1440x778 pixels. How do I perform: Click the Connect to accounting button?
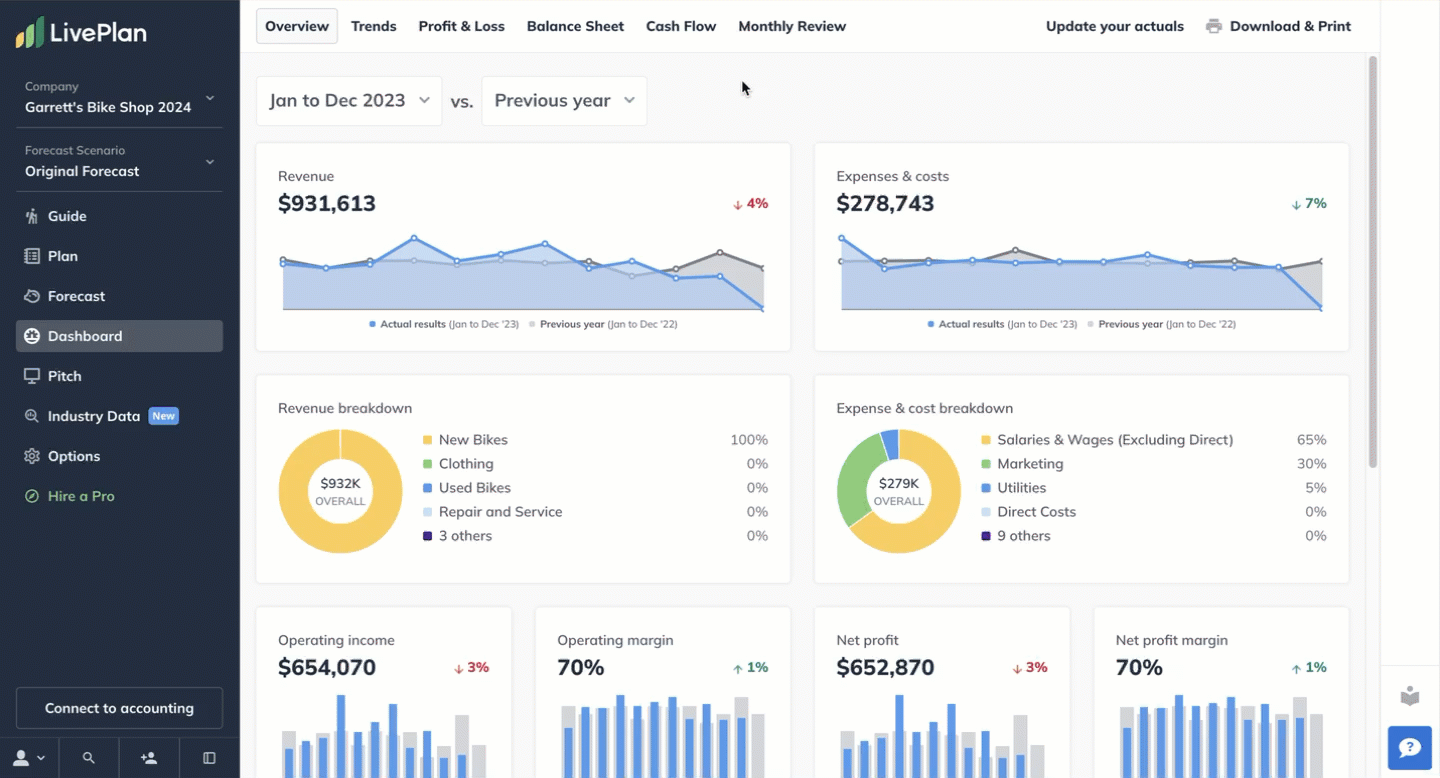[x=119, y=708]
